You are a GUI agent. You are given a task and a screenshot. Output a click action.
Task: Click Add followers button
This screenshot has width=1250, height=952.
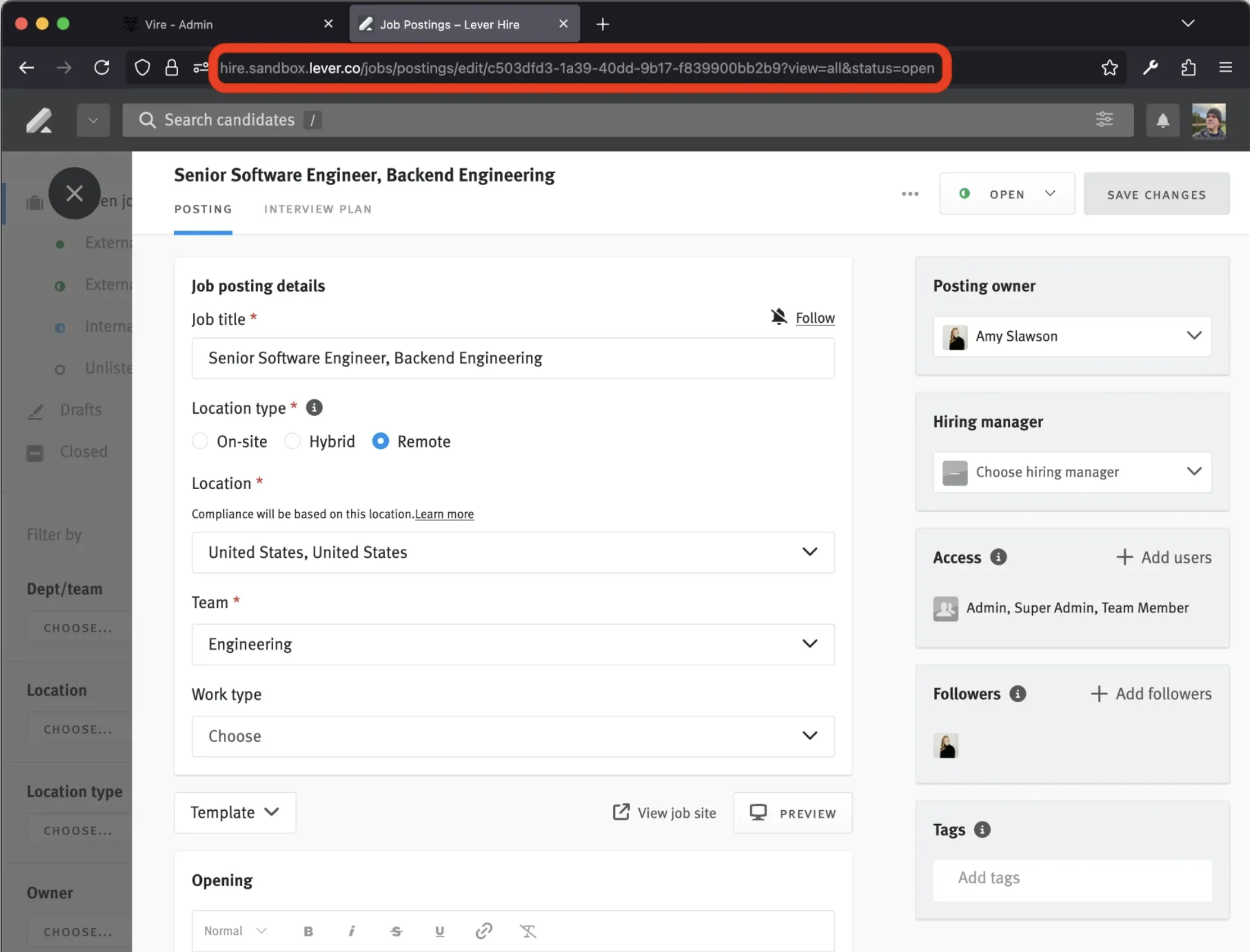click(x=1151, y=693)
